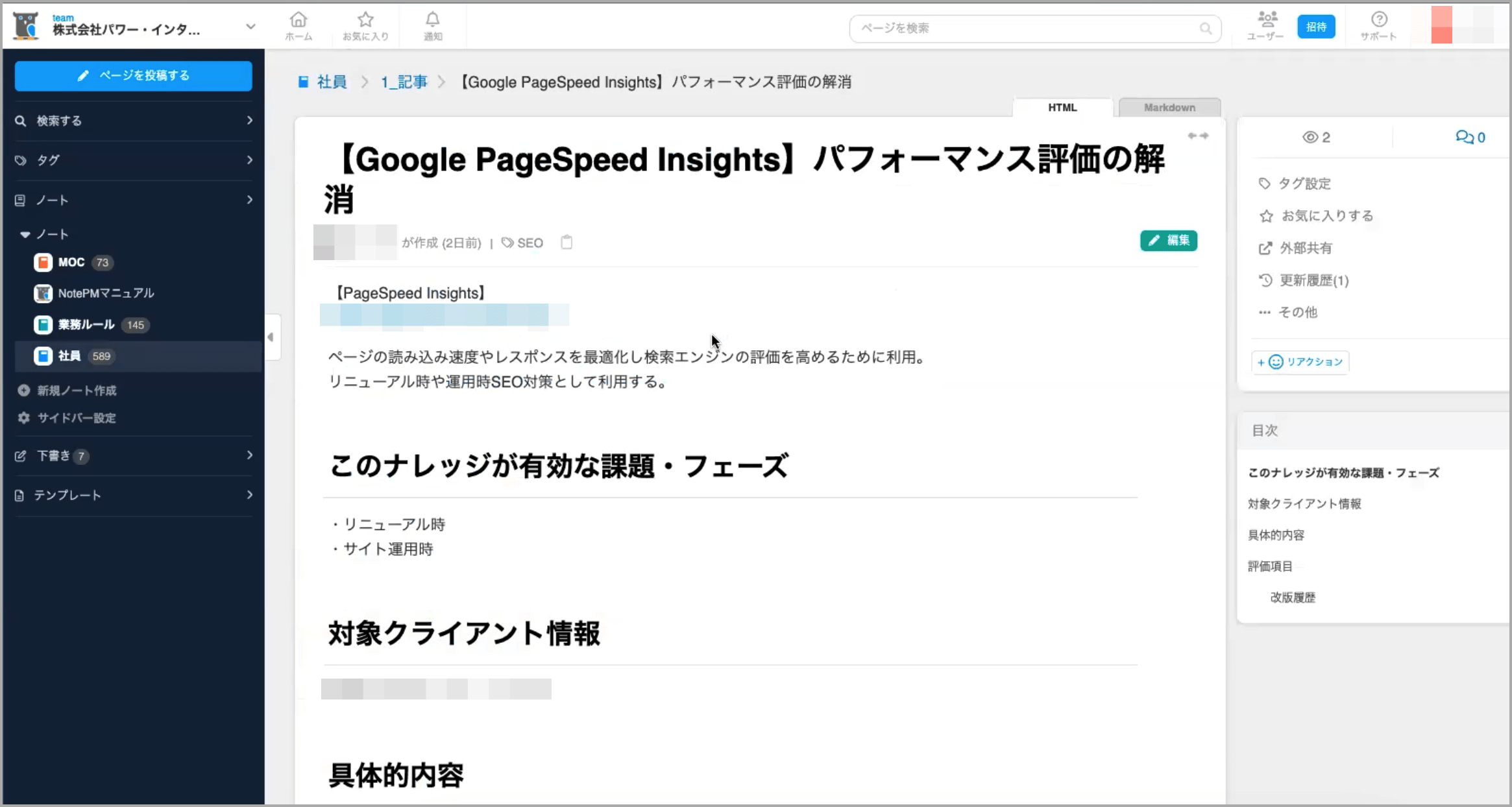Click the ページを投稿する button
This screenshot has width=1512, height=807.
coord(133,75)
